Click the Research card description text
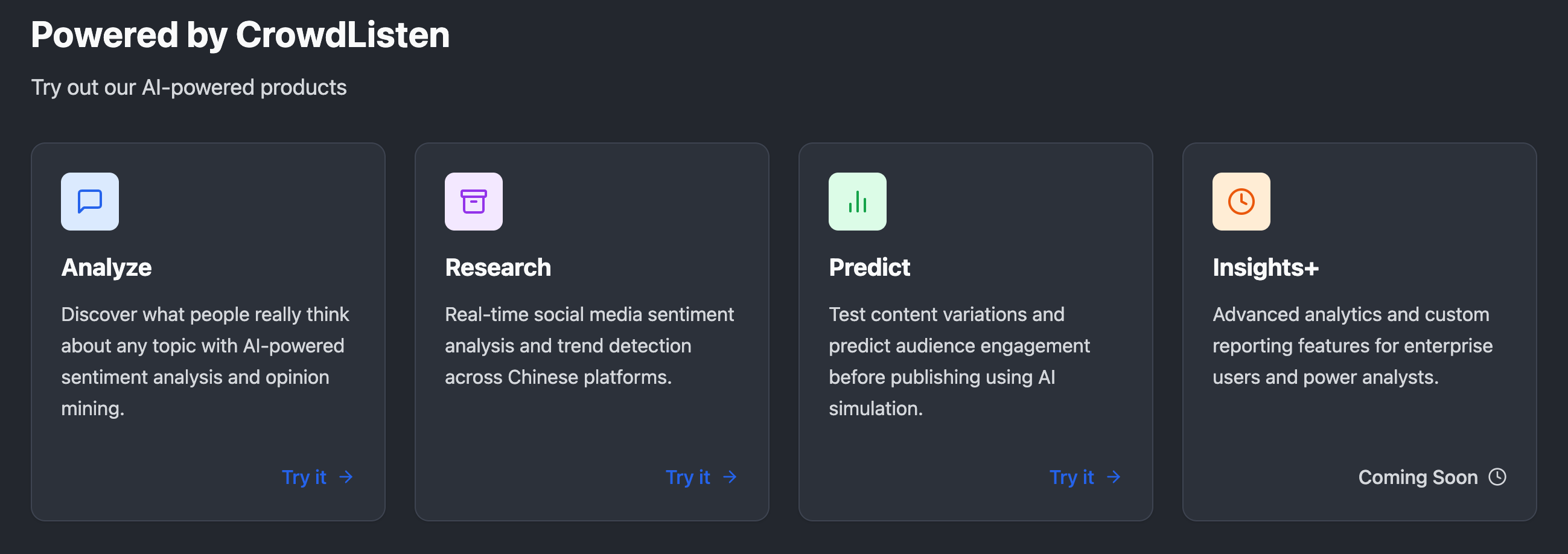 coord(590,345)
